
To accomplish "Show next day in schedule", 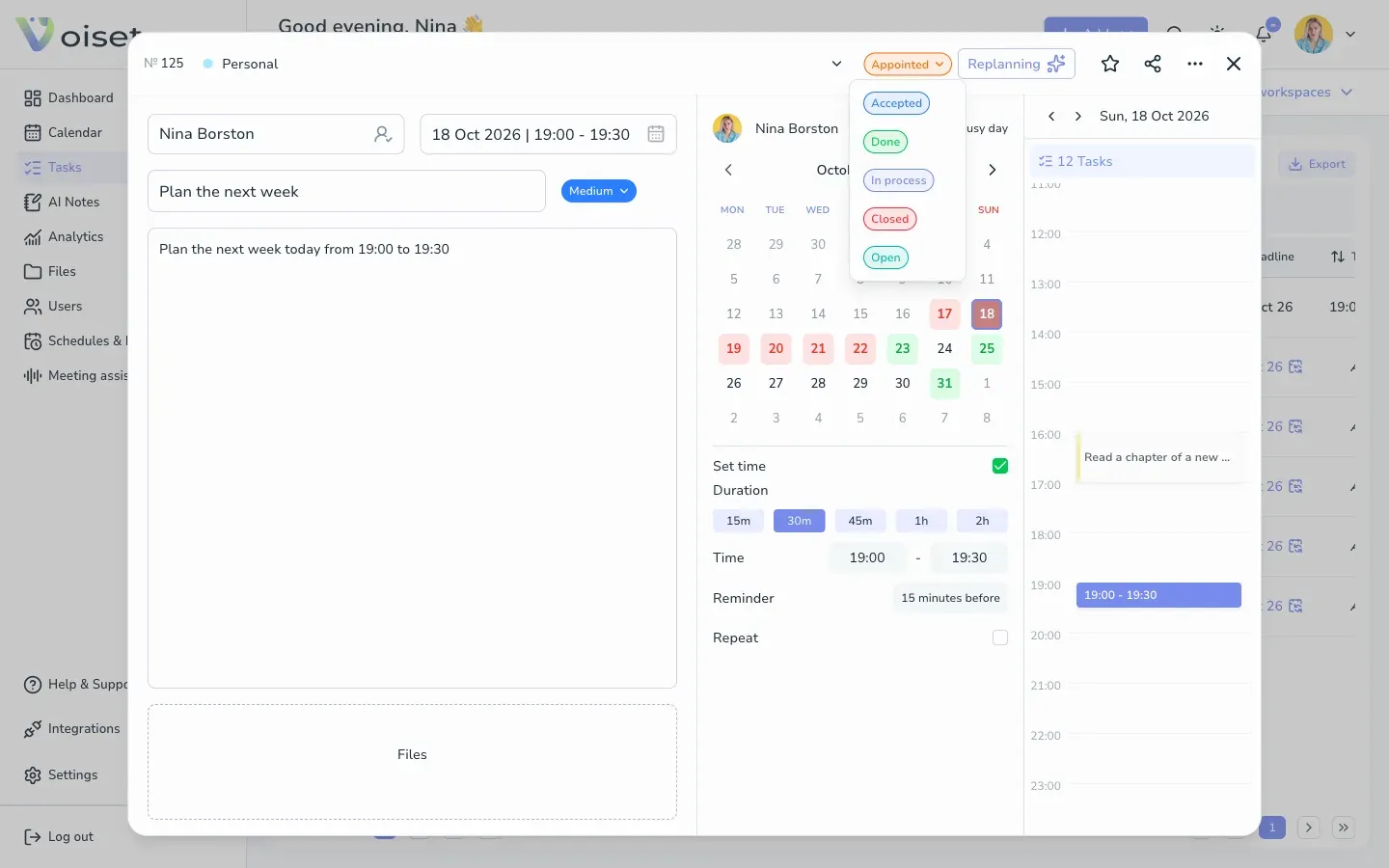I will pos(1078,116).
